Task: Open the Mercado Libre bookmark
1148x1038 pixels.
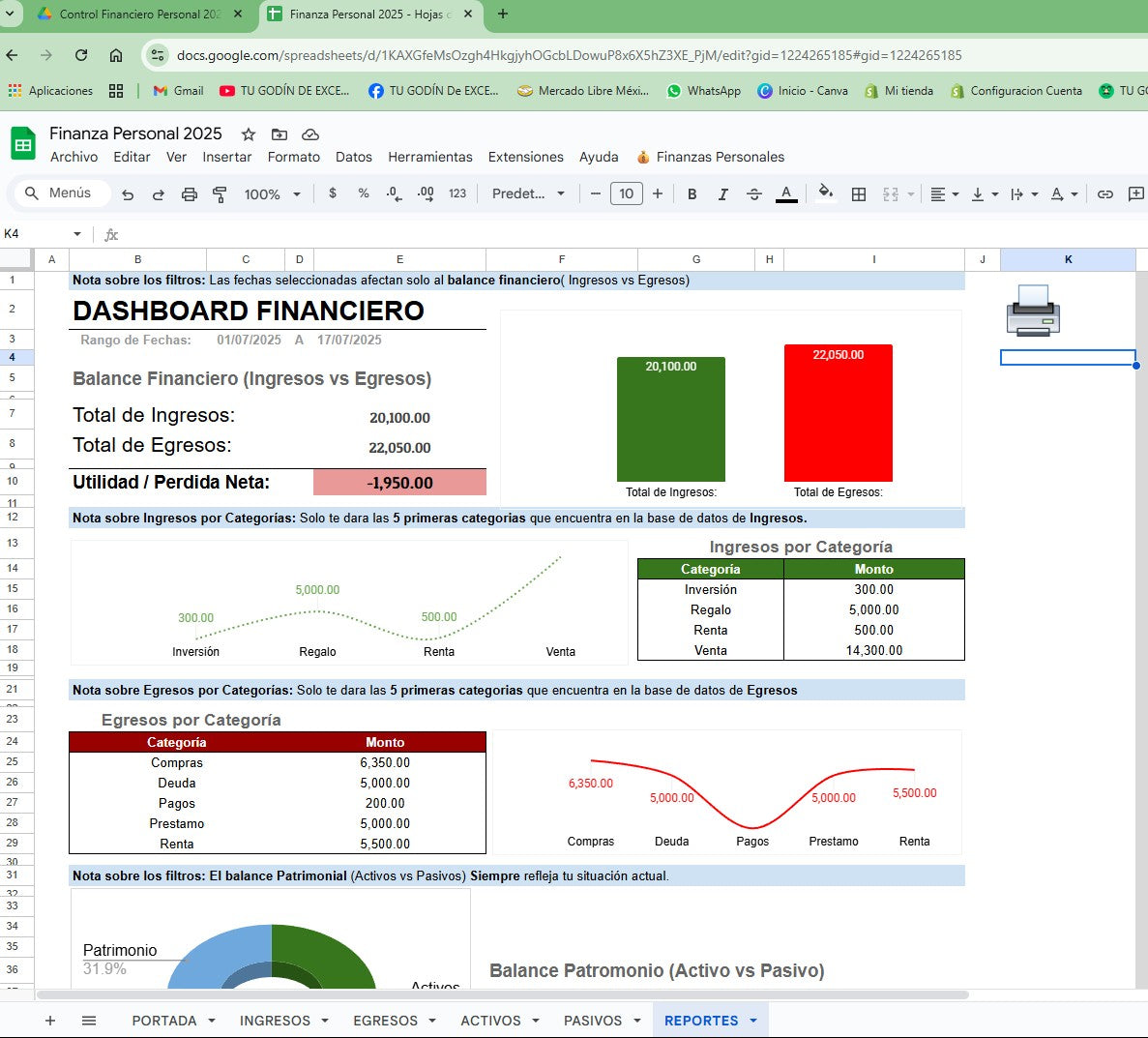Action: click(583, 91)
